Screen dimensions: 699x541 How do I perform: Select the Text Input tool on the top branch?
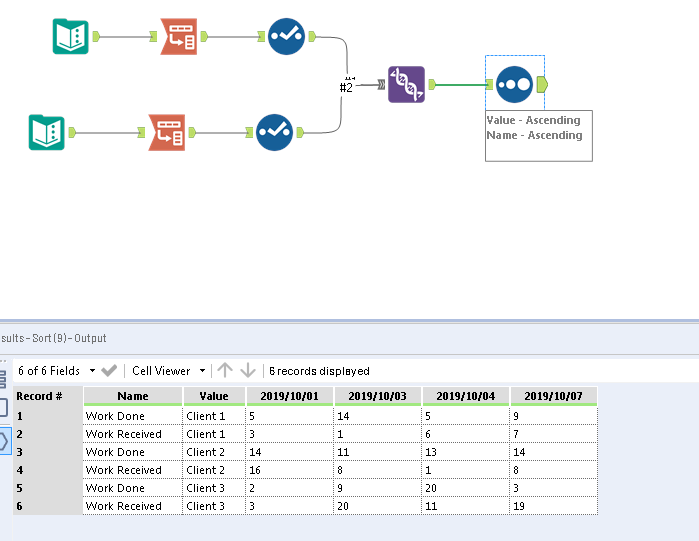point(70,37)
